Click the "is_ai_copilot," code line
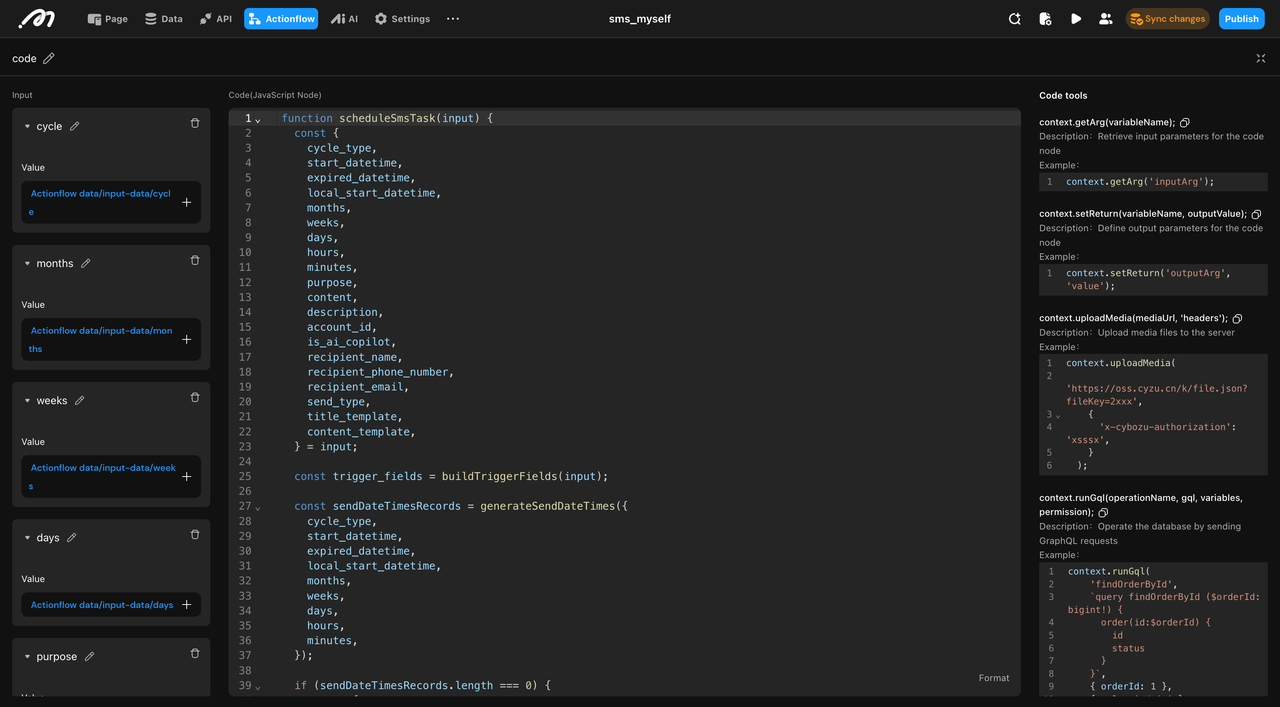The height and width of the screenshot is (707, 1280). [x=352, y=342]
